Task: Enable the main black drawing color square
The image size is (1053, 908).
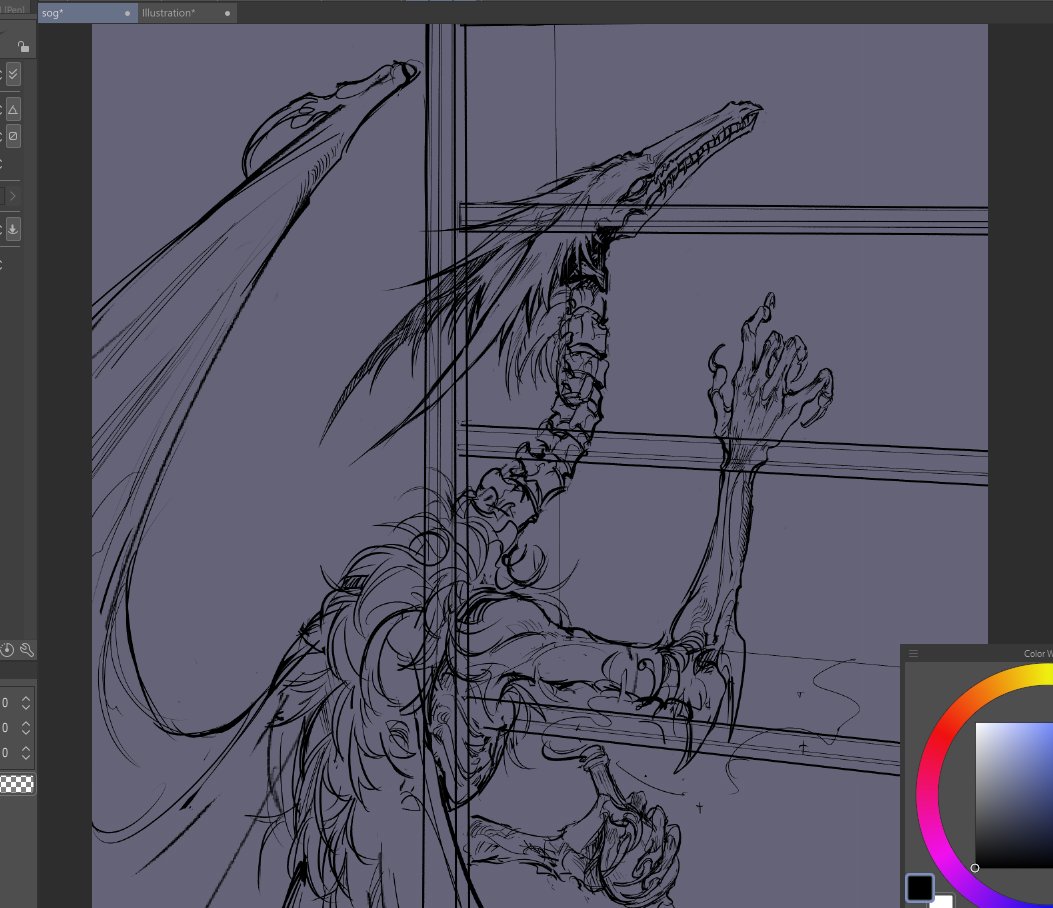Action: tap(920, 887)
